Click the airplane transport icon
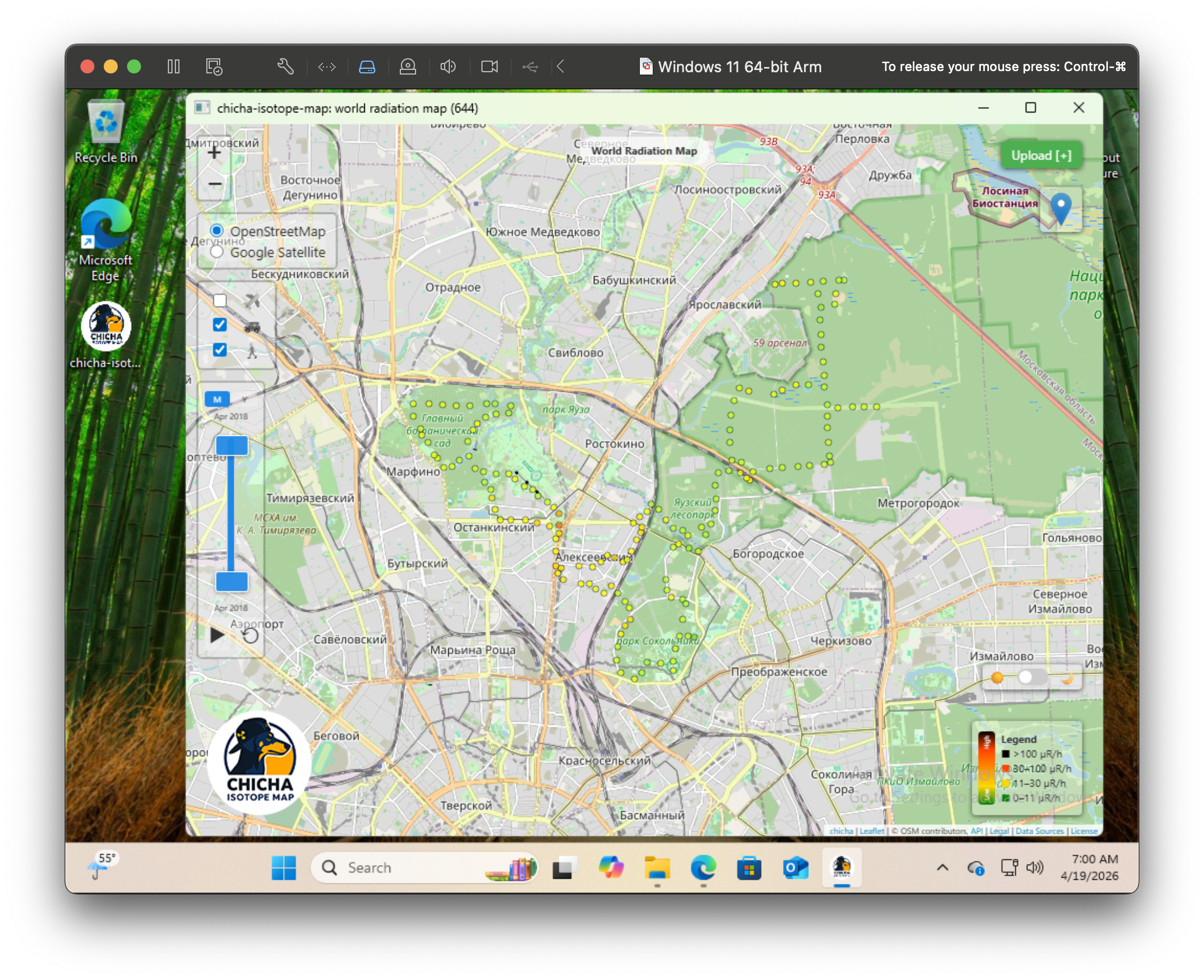 (252, 301)
